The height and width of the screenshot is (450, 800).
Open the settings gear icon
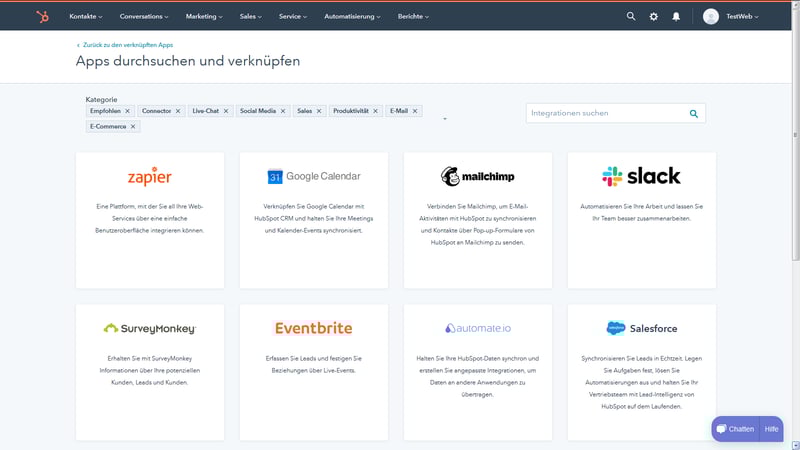pos(654,16)
